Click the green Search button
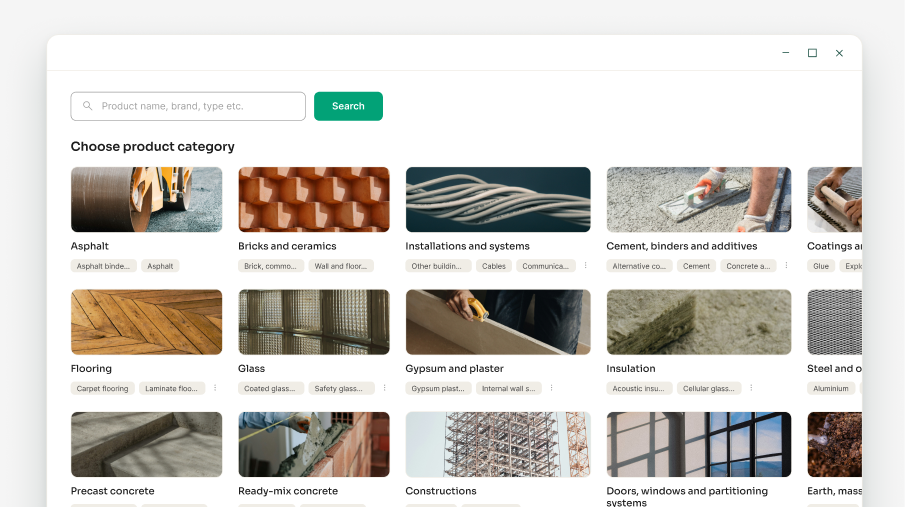The width and height of the screenshot is (905, 507). coord(348,106)
